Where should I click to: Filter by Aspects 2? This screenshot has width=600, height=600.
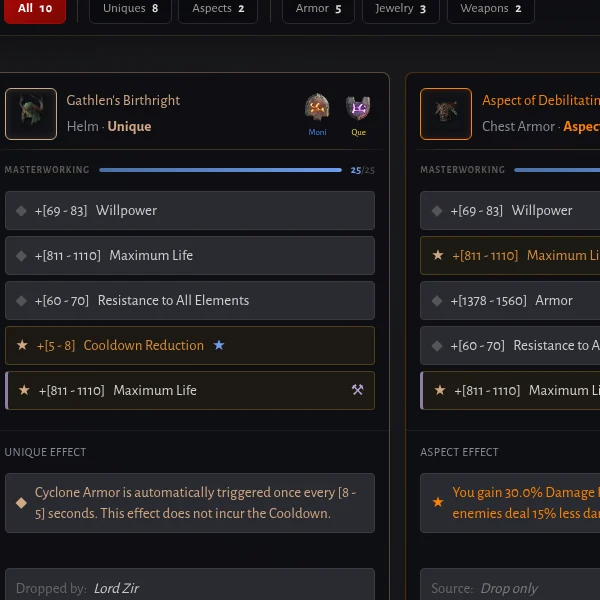tap(218, 9)
